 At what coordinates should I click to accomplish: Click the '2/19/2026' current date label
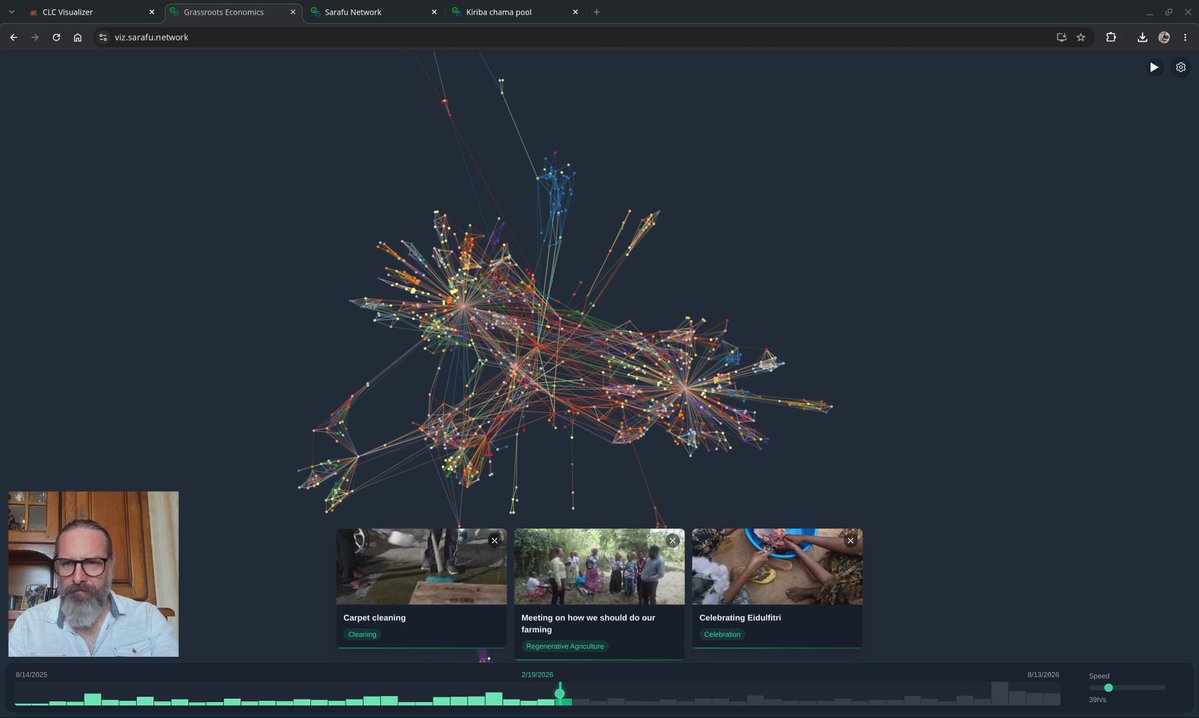(537, 675)
